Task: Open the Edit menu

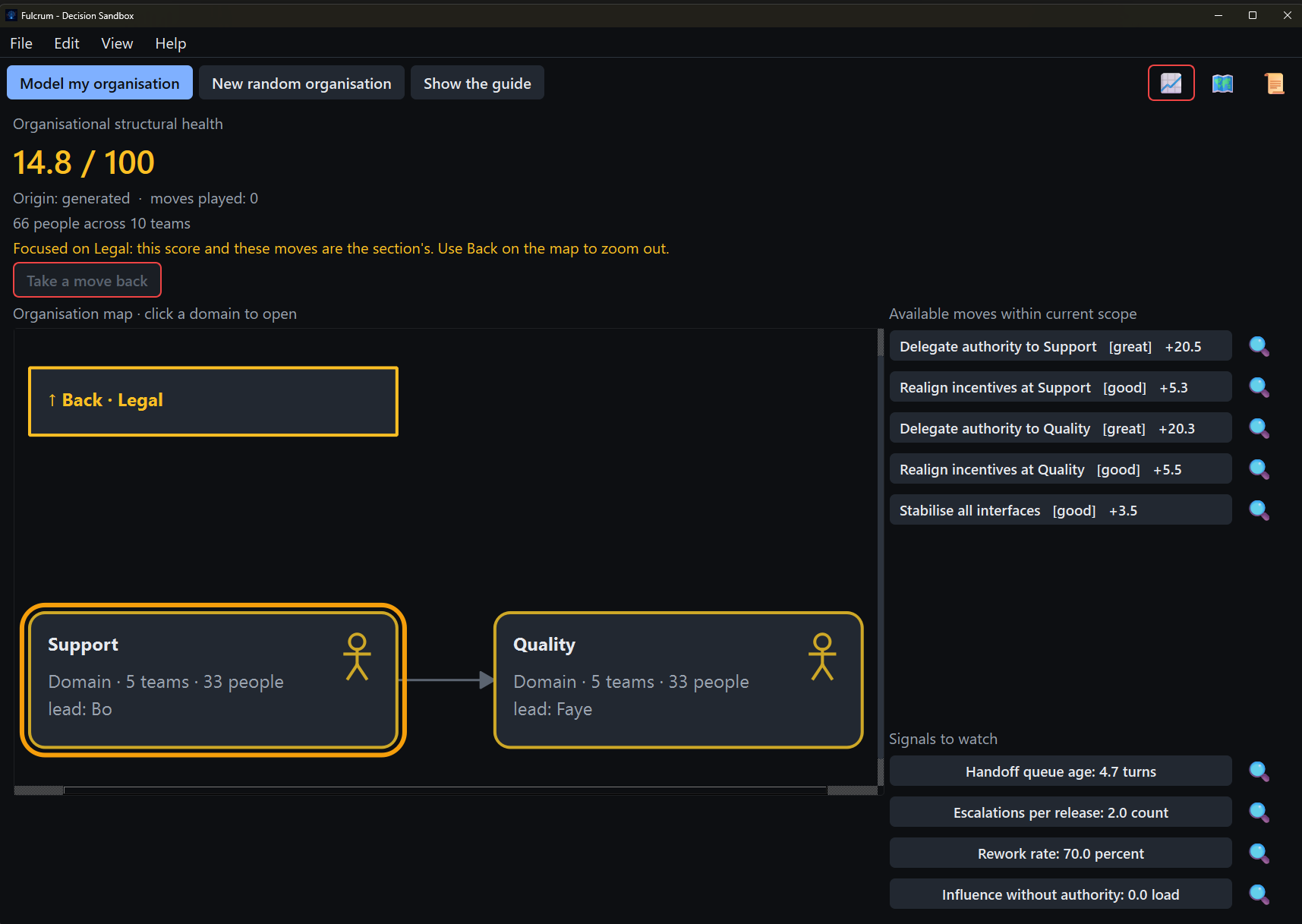Action: 67,43
